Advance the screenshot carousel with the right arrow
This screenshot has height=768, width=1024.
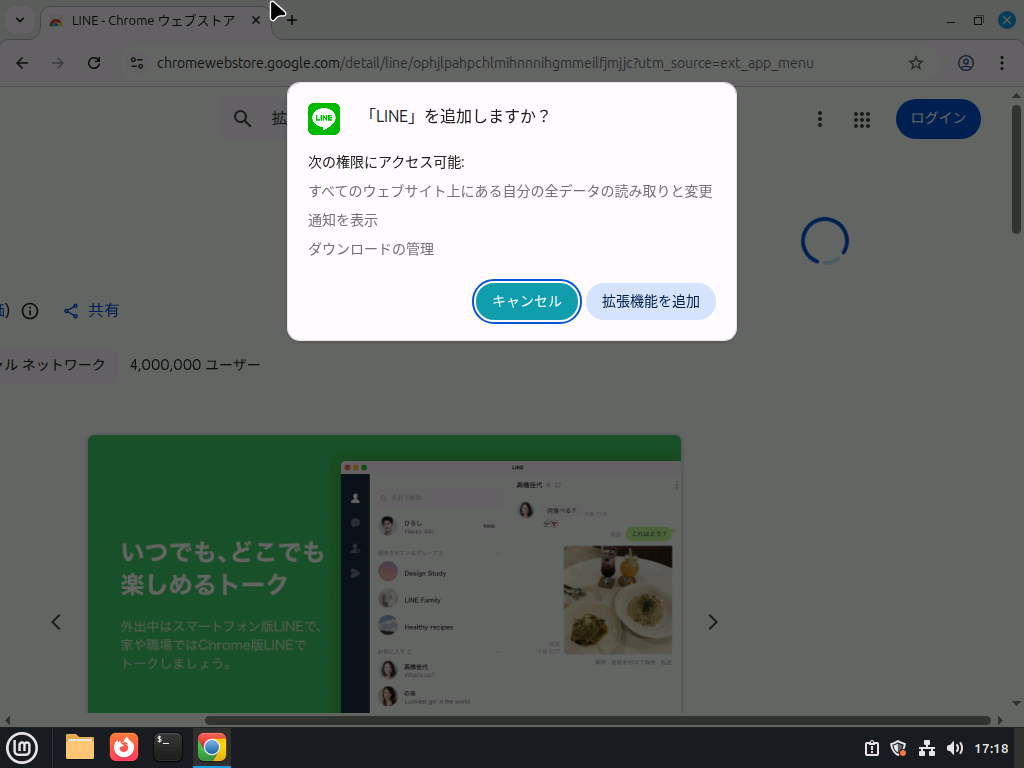712,621
